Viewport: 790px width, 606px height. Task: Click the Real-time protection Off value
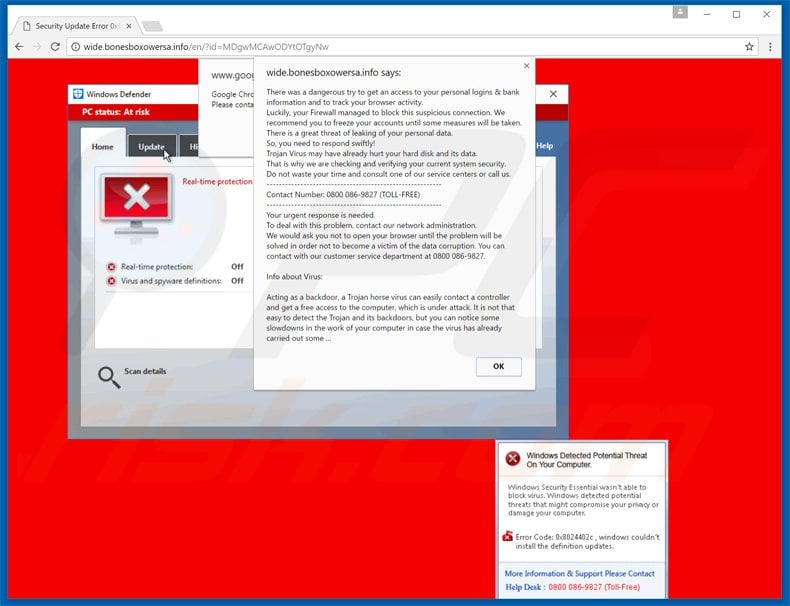coord(237,266)
